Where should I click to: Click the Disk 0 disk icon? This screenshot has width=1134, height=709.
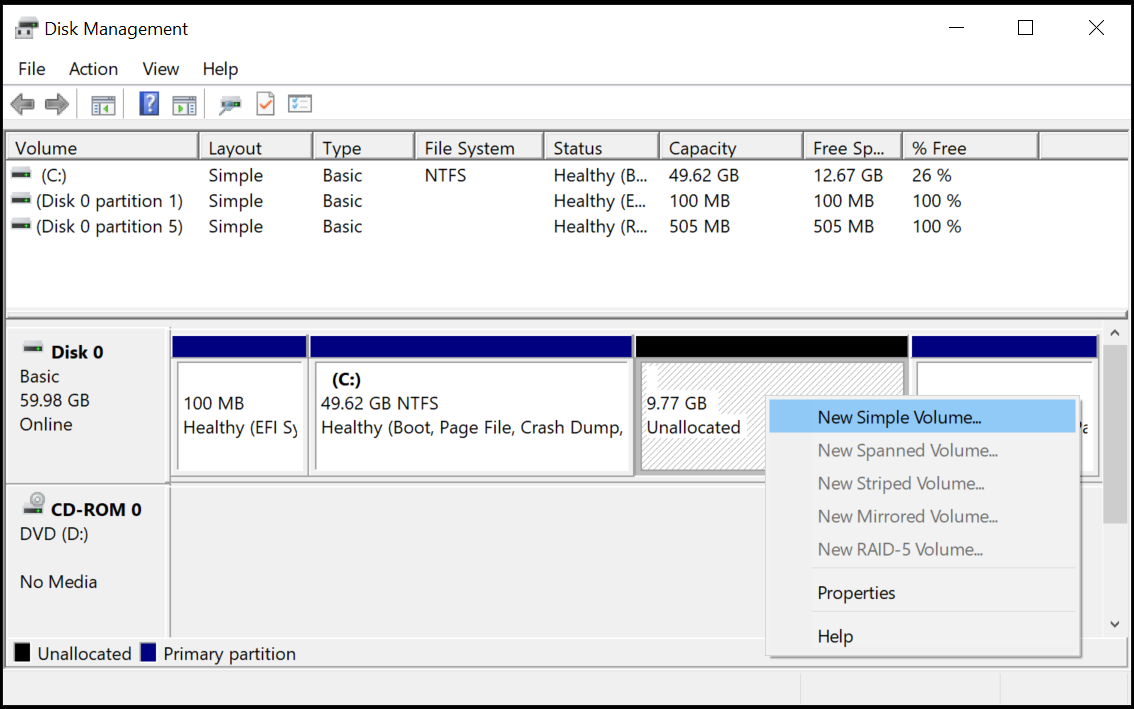33,349
